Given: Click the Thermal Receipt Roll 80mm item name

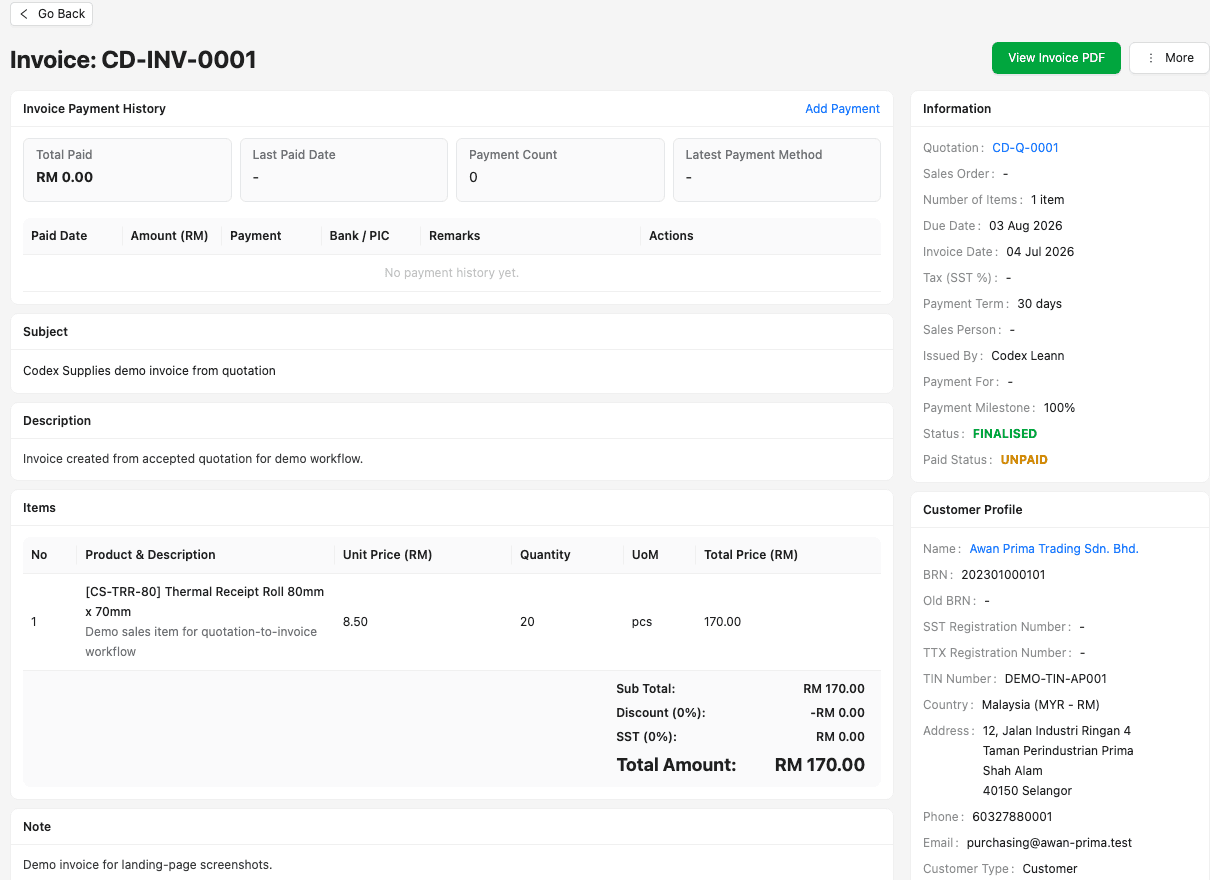Looking at the screenshot, I should 205,602.
